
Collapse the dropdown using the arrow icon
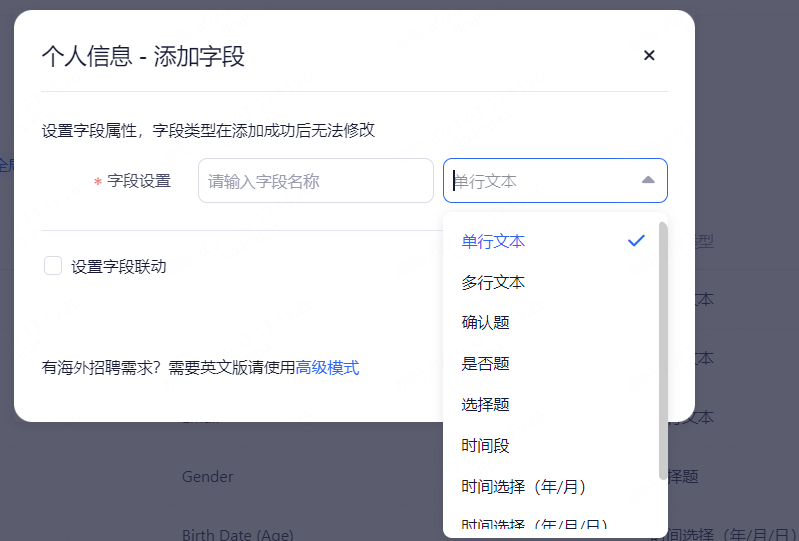[648, 181]
